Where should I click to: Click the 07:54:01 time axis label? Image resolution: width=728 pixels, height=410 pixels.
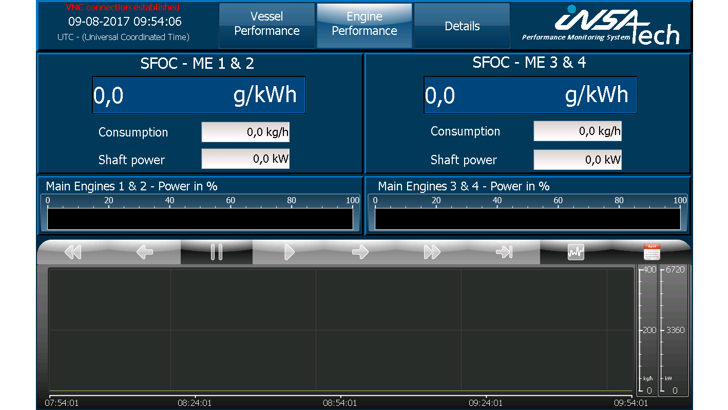[x=61, y=403]
